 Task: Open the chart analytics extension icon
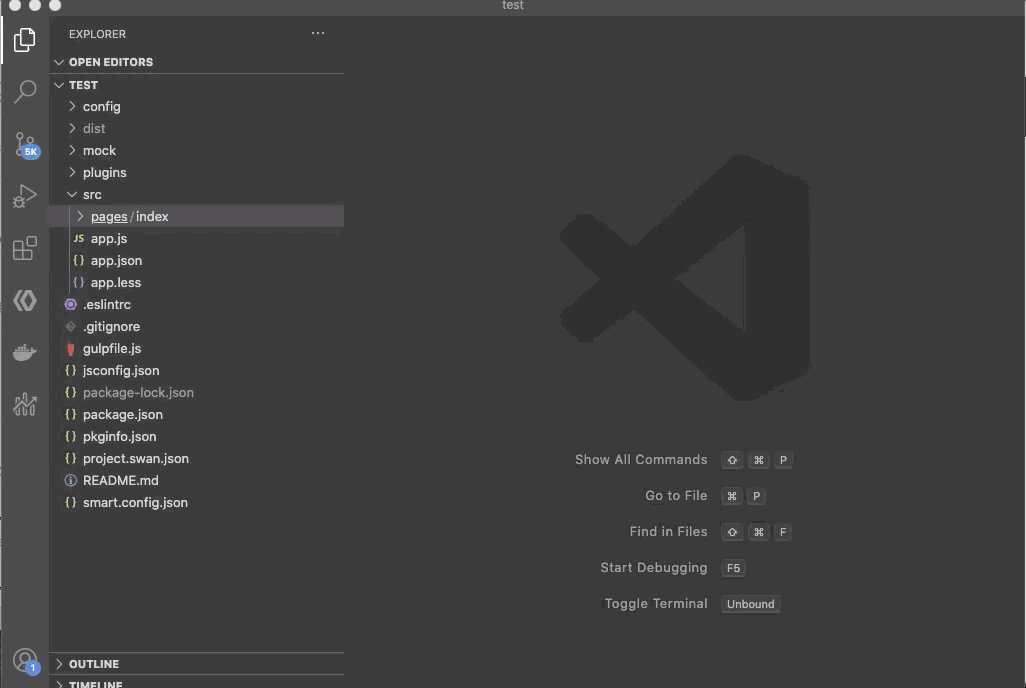coord(25,405)
